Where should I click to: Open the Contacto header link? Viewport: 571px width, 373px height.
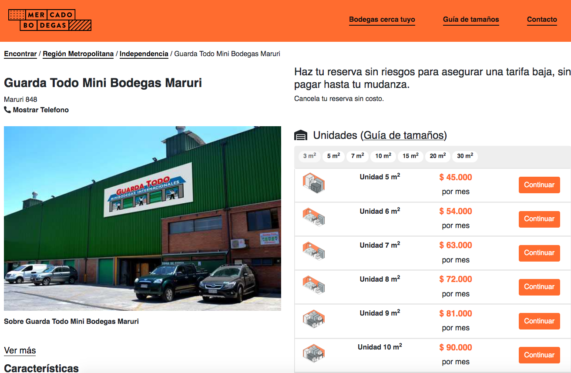[542, 19]
